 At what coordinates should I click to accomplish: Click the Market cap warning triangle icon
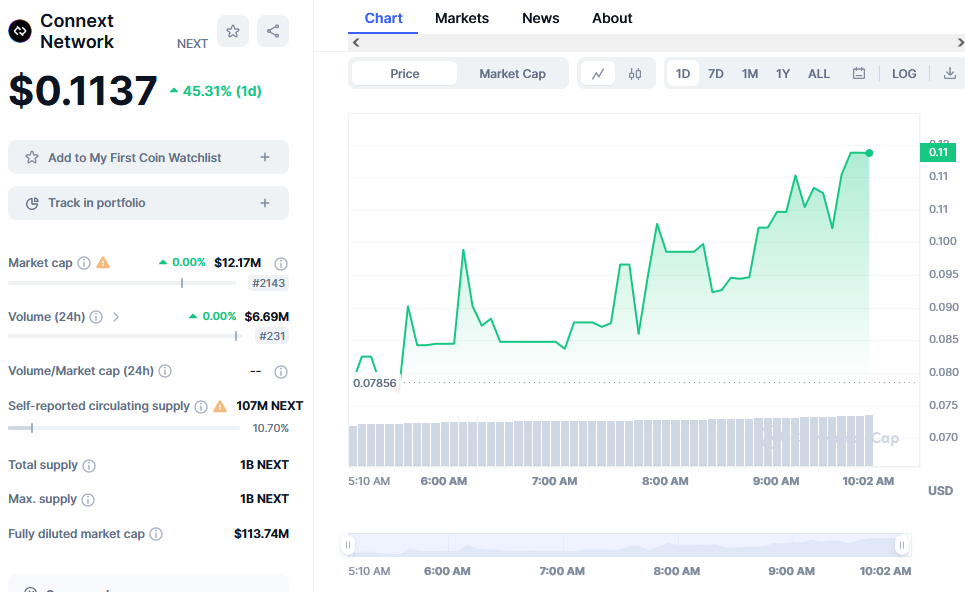tap(103, 263)
